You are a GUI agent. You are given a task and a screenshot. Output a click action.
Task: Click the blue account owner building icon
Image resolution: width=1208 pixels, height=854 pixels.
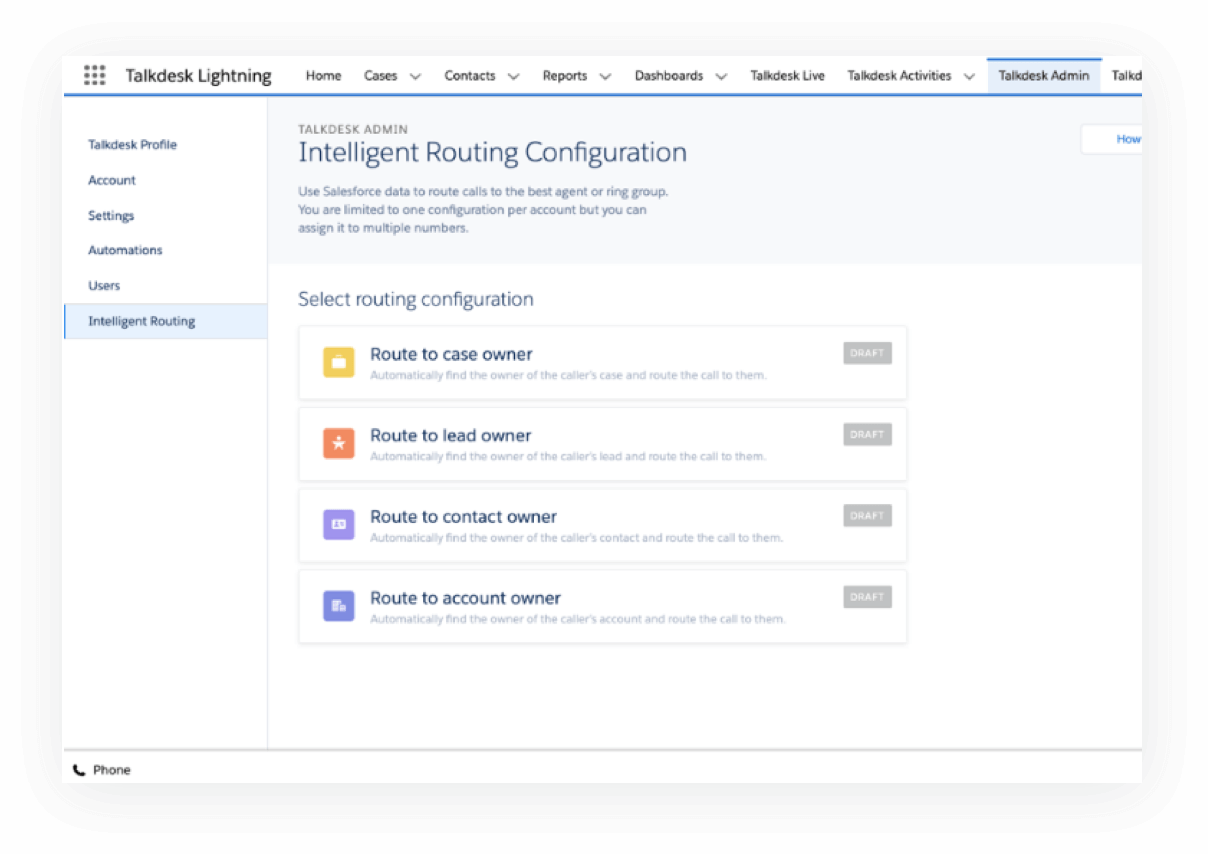[x=339, y=605]
